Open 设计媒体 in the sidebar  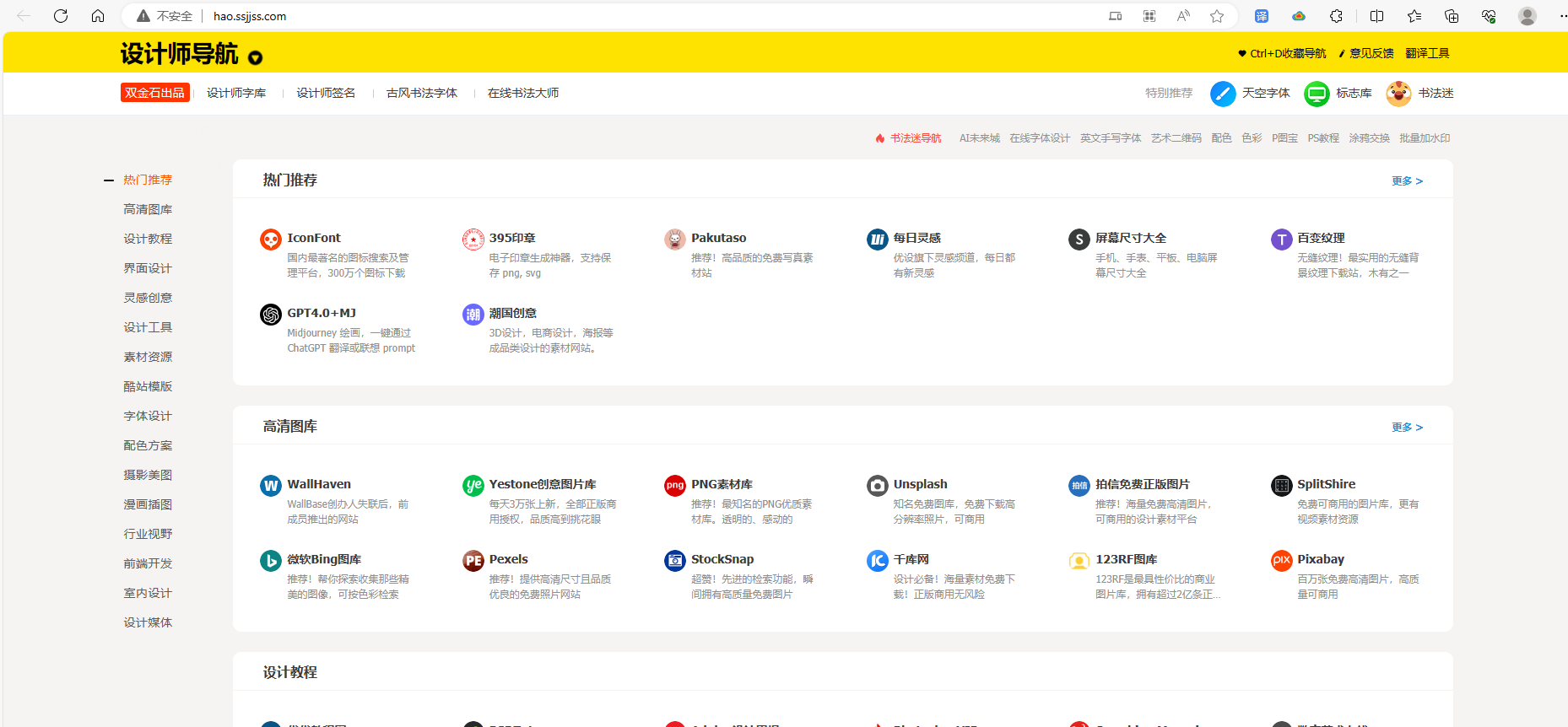pyautogui.click(x=148, y=622)
